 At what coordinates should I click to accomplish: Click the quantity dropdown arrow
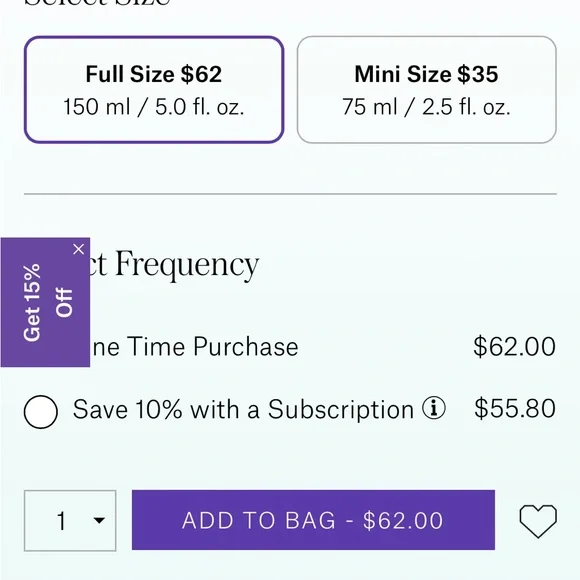pos(99,520)
